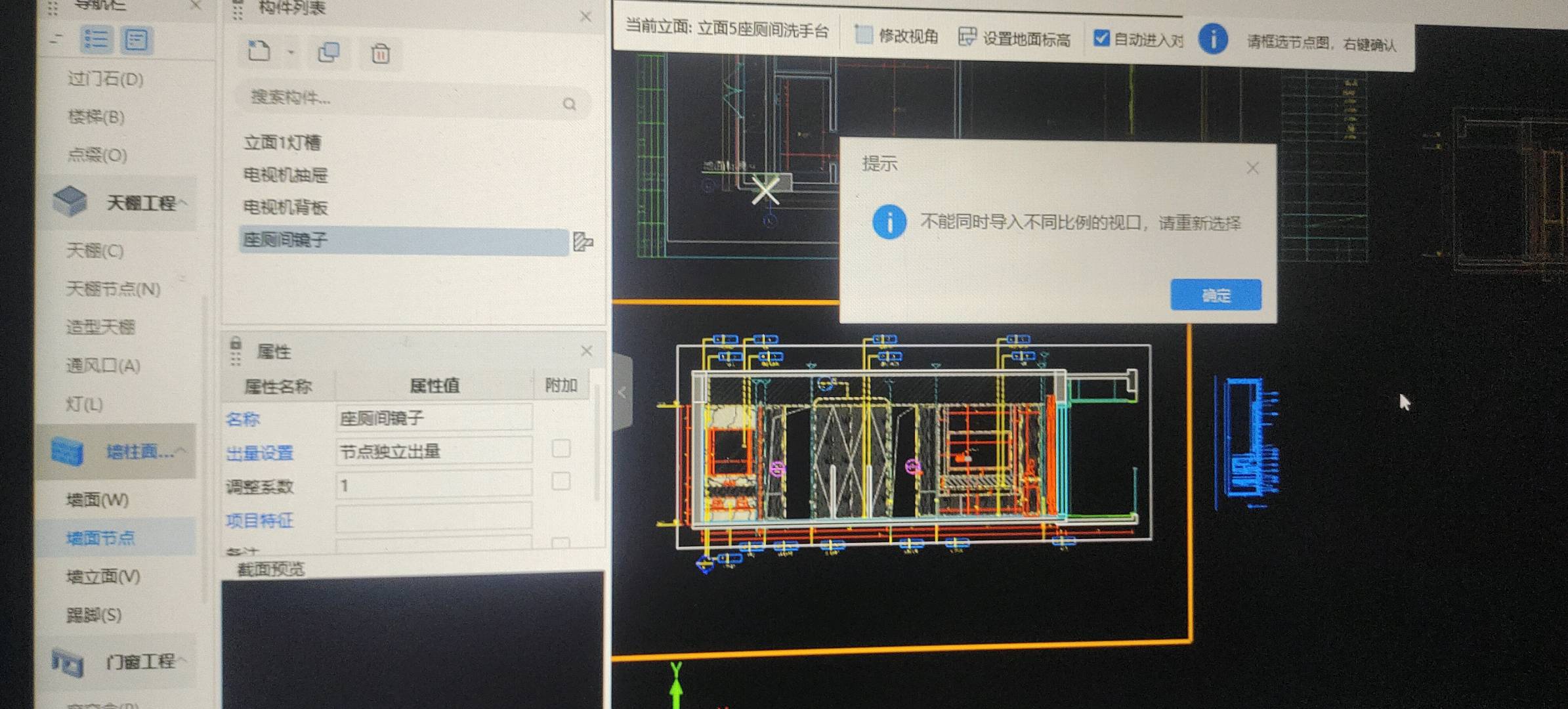This screenshot has height=709, width=1568.
Task: Click the copy component icon
Action: [328, 53]
